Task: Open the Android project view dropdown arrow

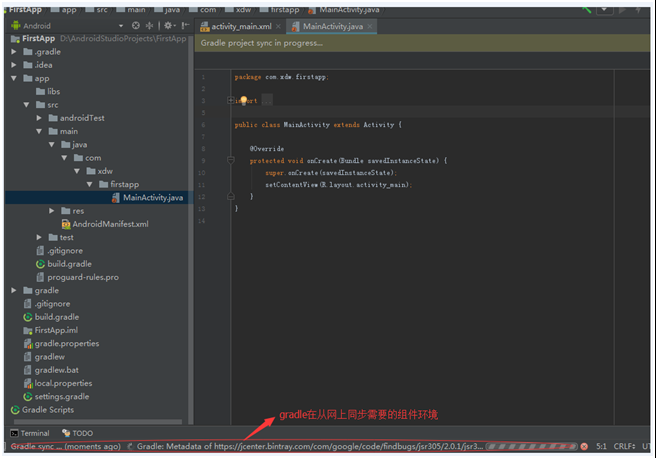Action: pyautogui.click(x=120, y=26)
